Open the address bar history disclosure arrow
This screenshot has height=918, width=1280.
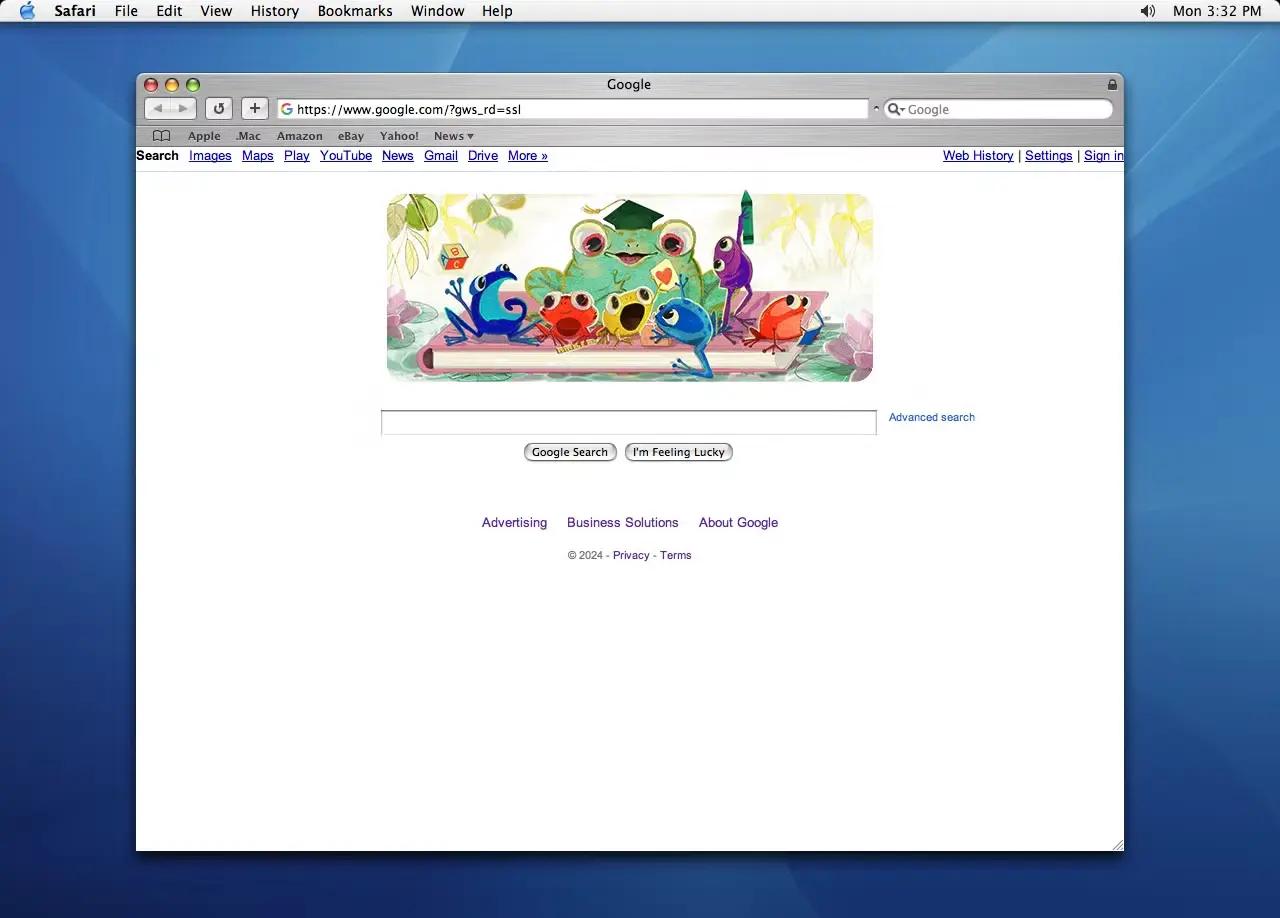coord(876,109)
